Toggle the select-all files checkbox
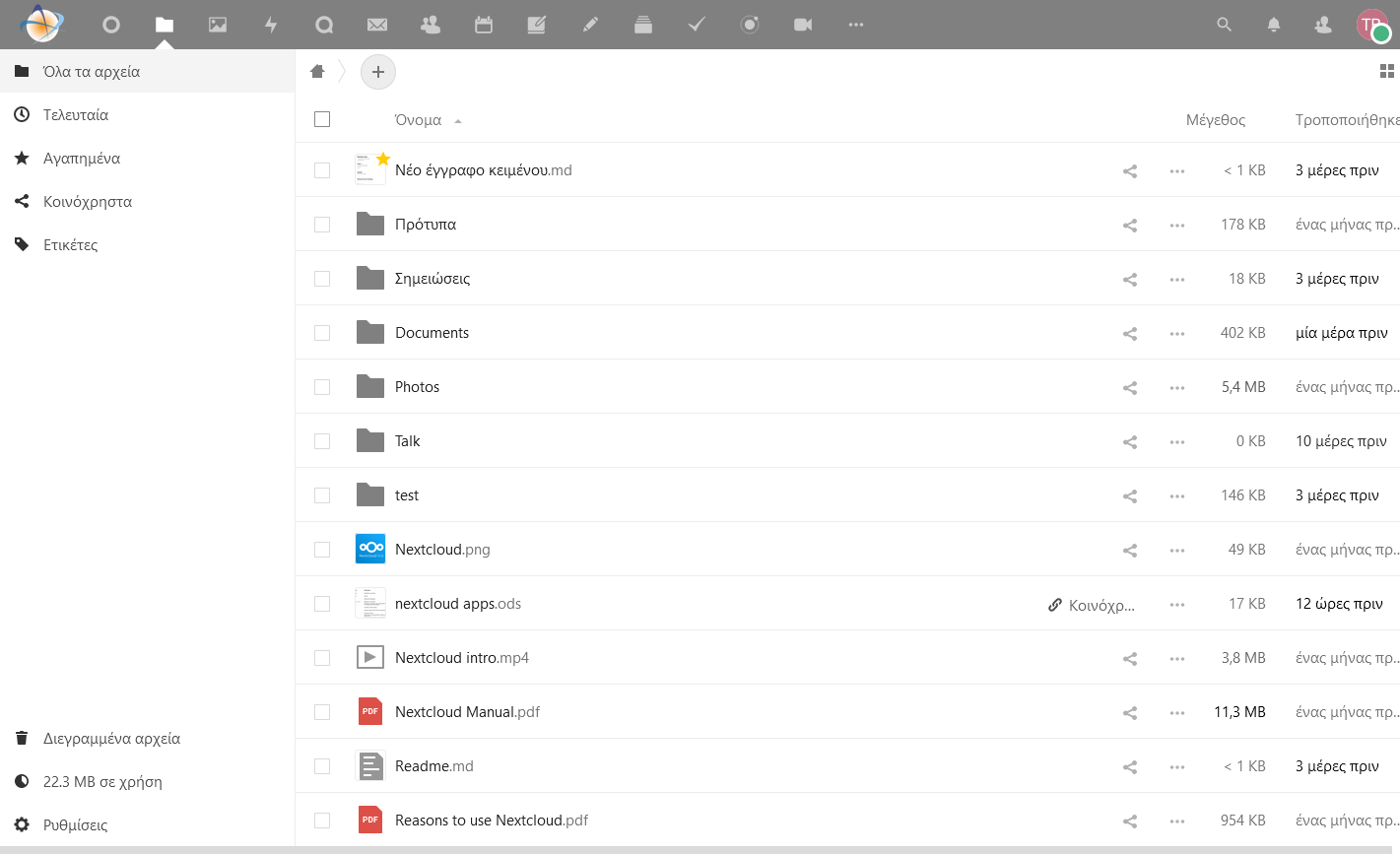The height and width of the screenshot is (854, 1400). click(x=322, y=119)
